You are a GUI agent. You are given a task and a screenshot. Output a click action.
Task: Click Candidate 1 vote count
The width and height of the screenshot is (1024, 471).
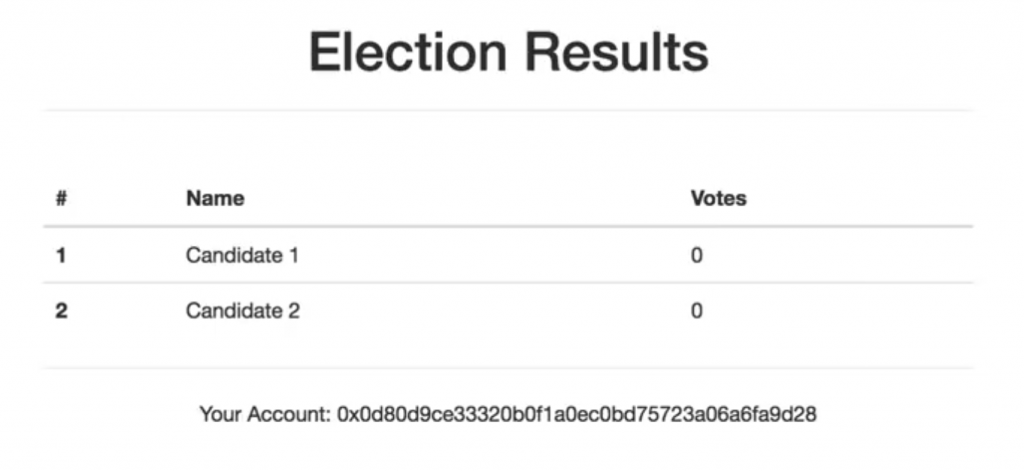697,255
